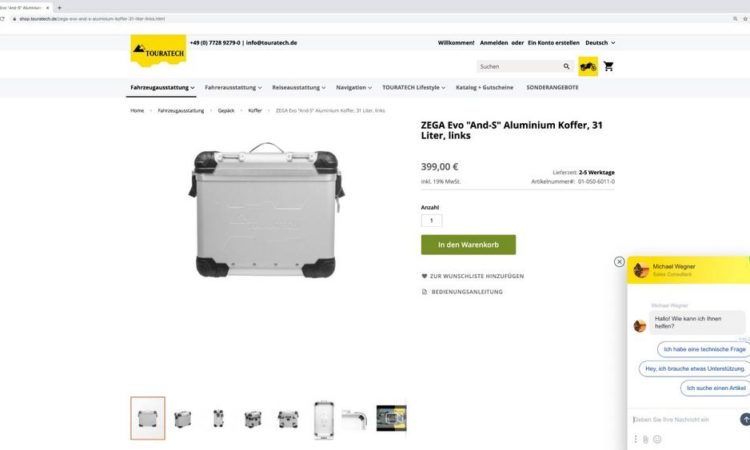Click the search magnifier icon
Image resolution: width=750 pixels, height=450 pixels.
point(566,66)
